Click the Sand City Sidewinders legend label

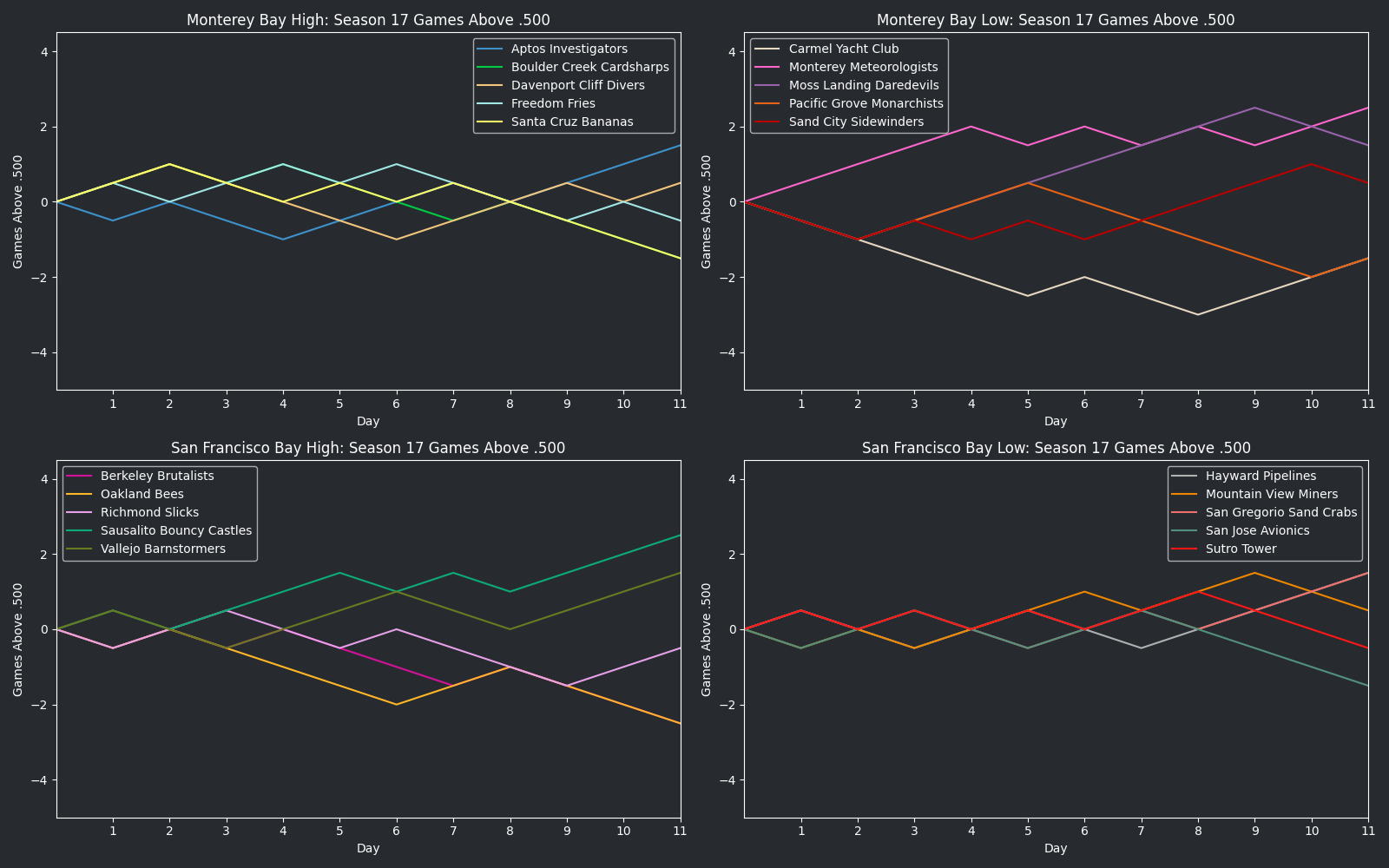tap(856, 122)
